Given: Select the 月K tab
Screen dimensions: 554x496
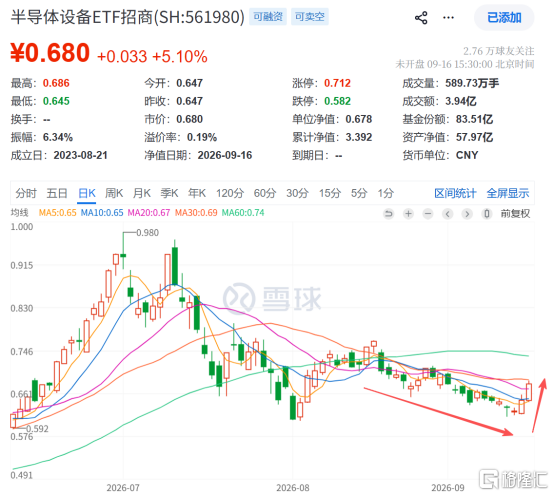Looking at the screenshot, I should [x=142, y=193].
